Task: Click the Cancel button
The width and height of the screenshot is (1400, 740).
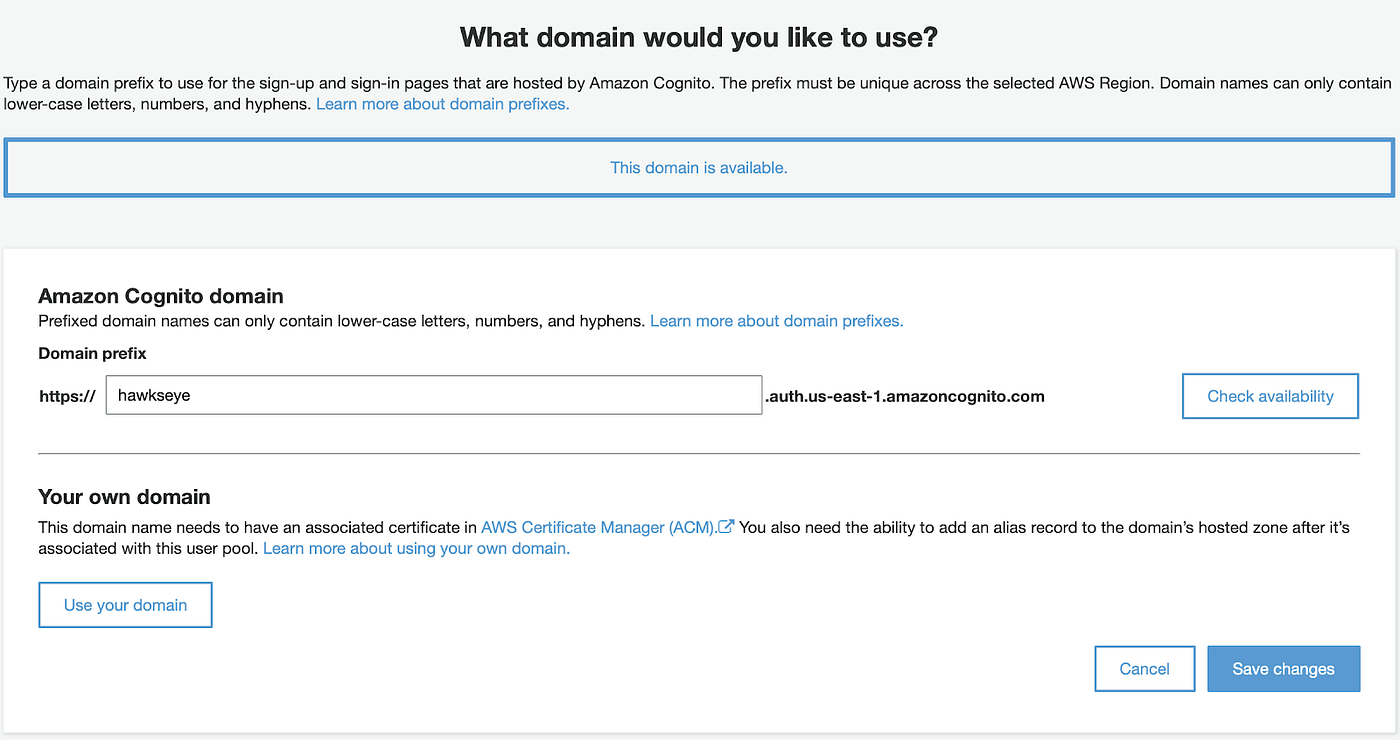Action: [1144, 668]
